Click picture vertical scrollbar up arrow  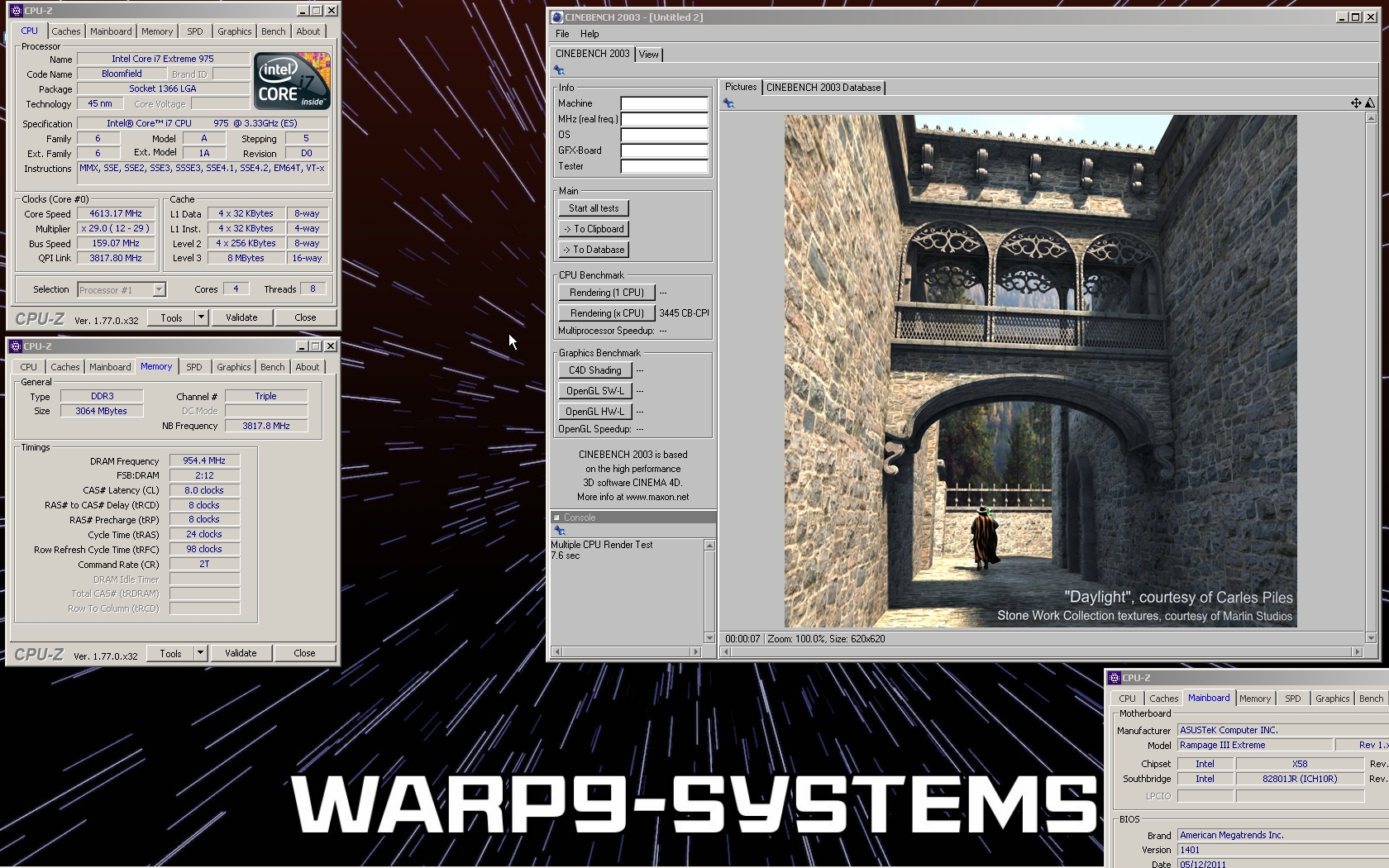[1371, 118]
